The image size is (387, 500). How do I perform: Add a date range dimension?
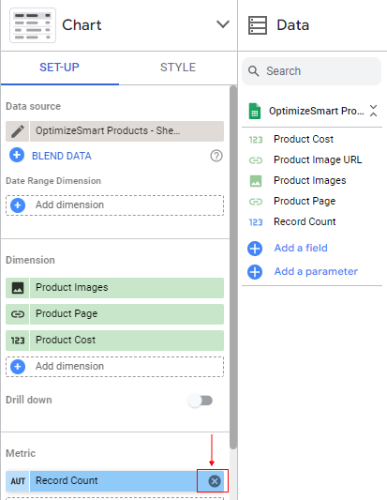(115, 205)
